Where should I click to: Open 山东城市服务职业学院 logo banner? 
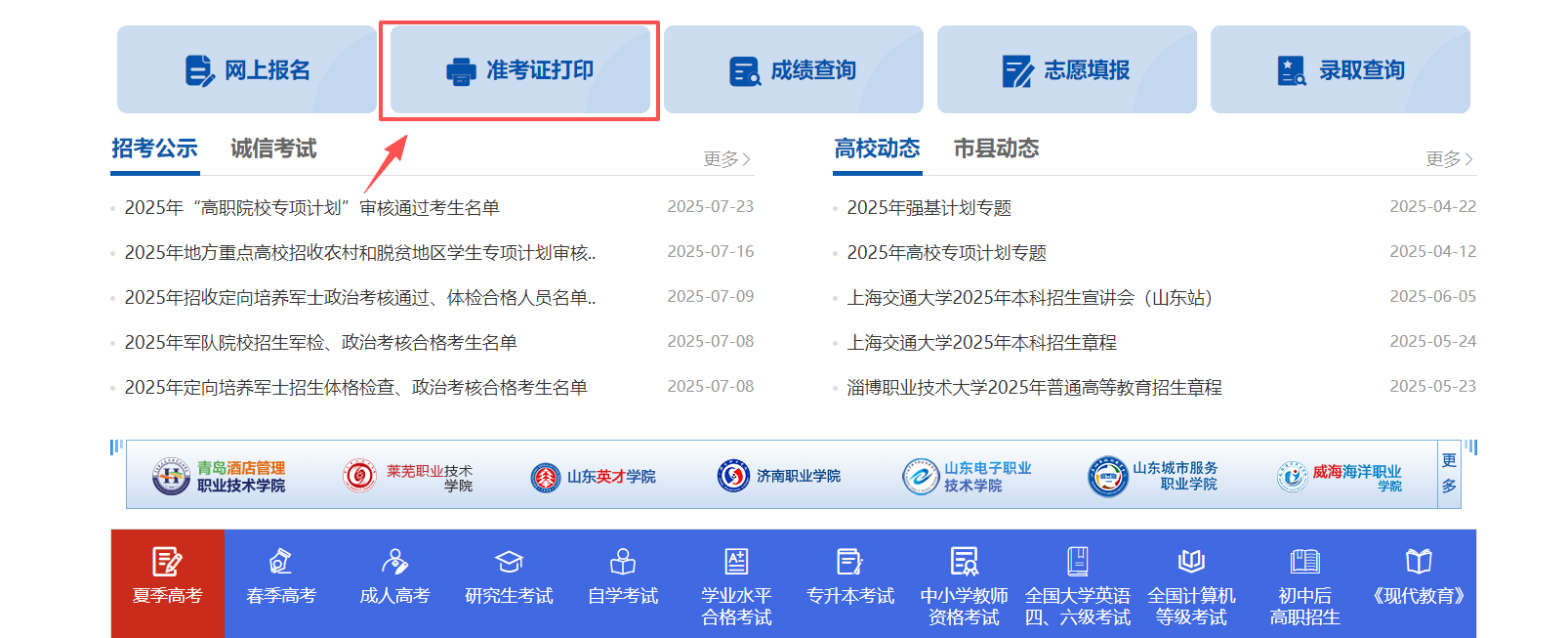[x=1153, y=477]
